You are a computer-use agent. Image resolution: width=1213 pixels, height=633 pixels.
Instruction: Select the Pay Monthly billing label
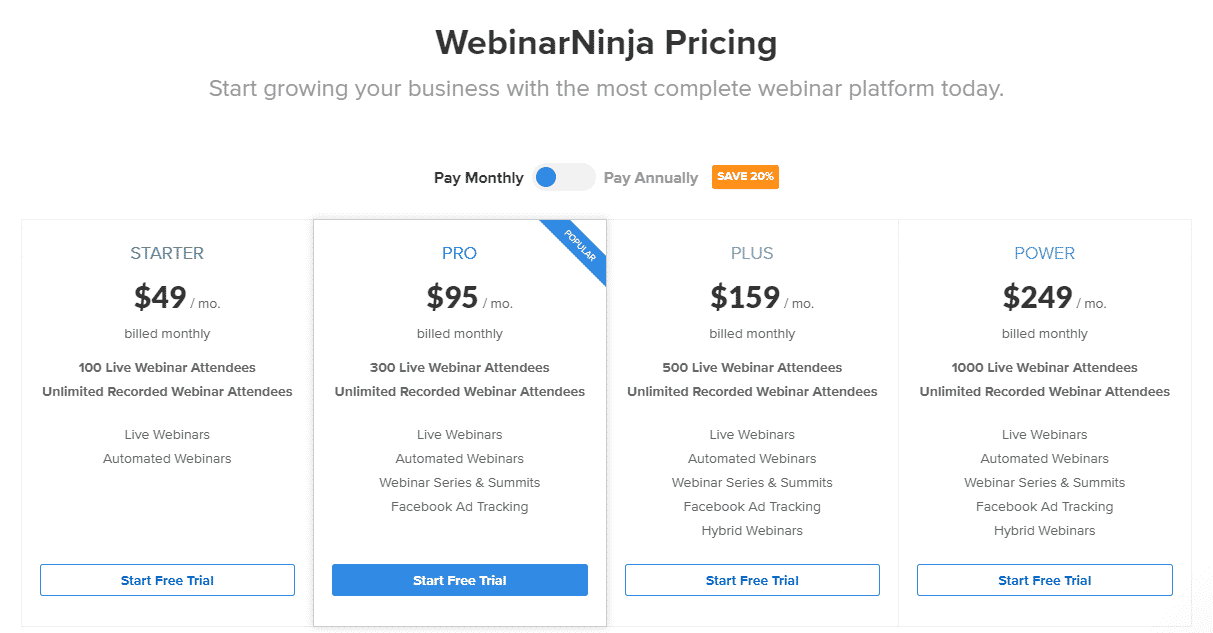pos(479,178)
